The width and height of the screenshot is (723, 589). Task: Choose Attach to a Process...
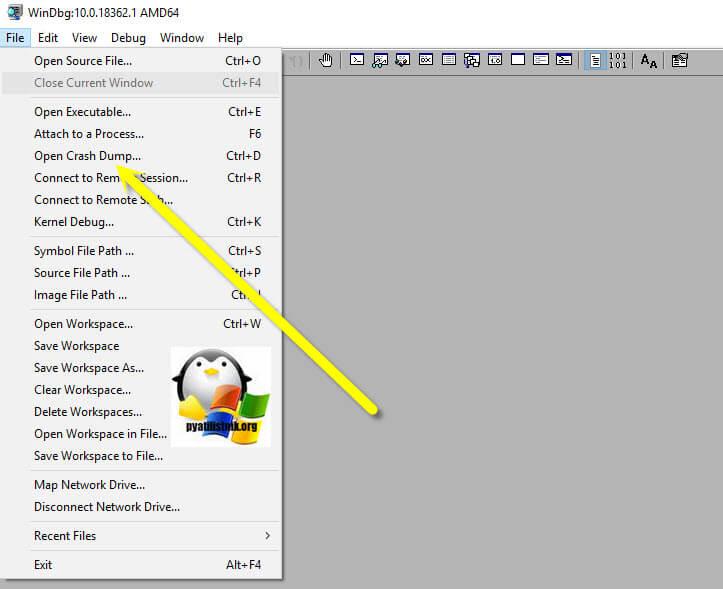pyautogui.click(x=141, y=134)
